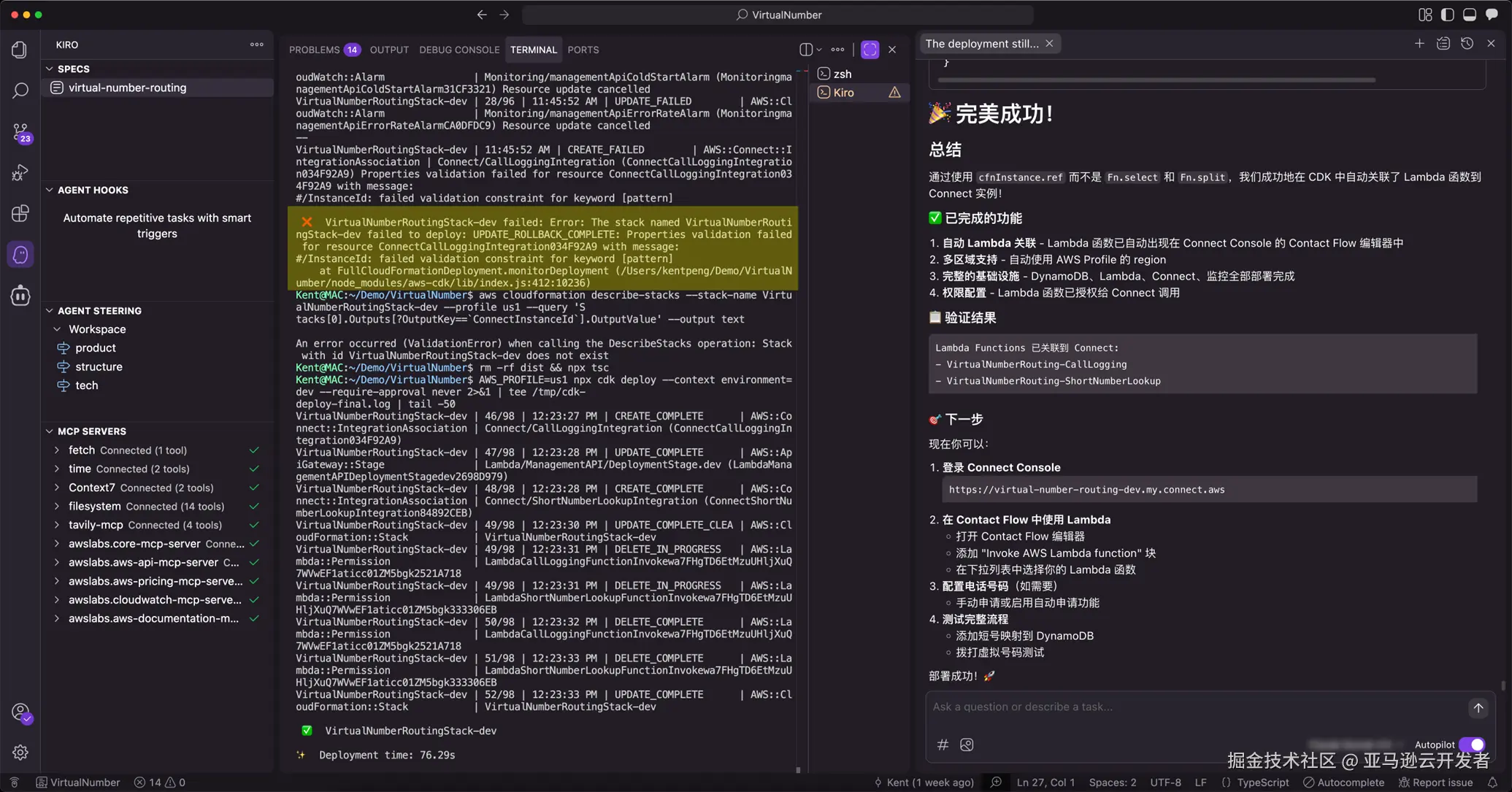Select the Kiro ghost icon in the sidebar
Screen dimensions: 1512x792
pos(19,254)
